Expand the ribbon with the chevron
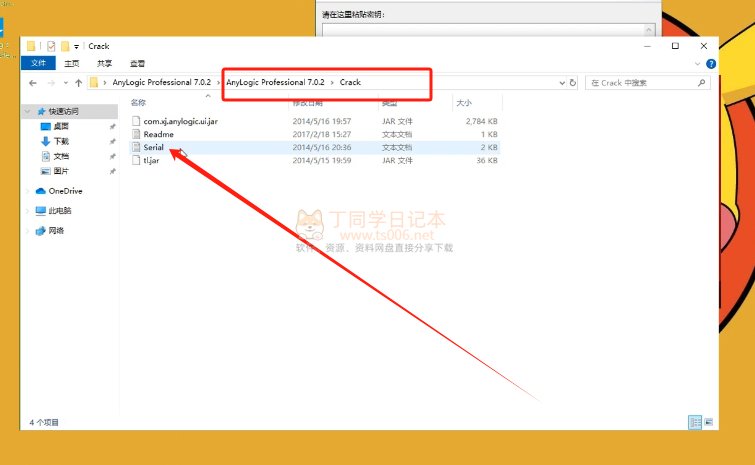This screenshot has width=755, height=465. pos(697,64)
